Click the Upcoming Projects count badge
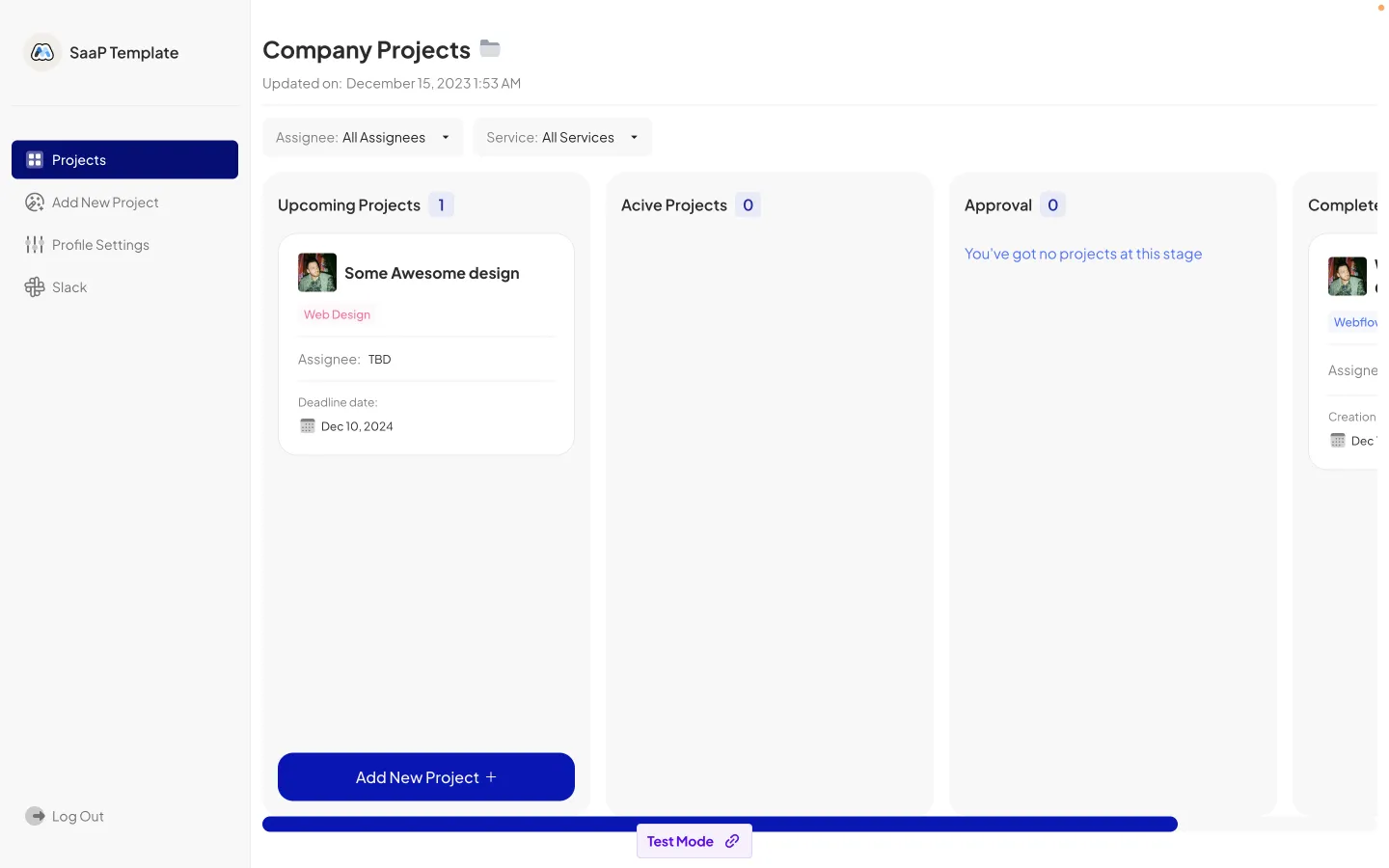Image resolution: width=1389 pixels, height=868 pixels. (441, 204)
